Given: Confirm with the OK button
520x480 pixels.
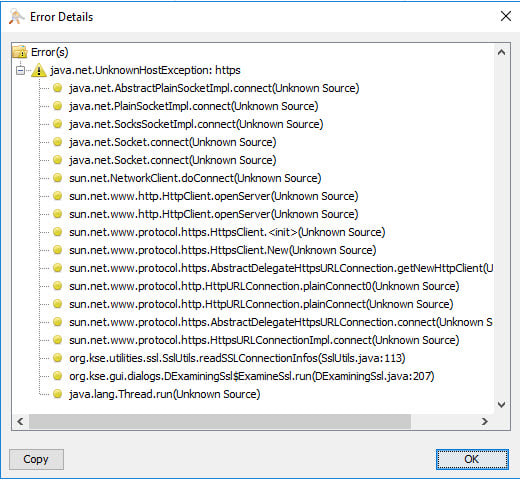Looking at the screenshot, I should [x=472, y=459].
